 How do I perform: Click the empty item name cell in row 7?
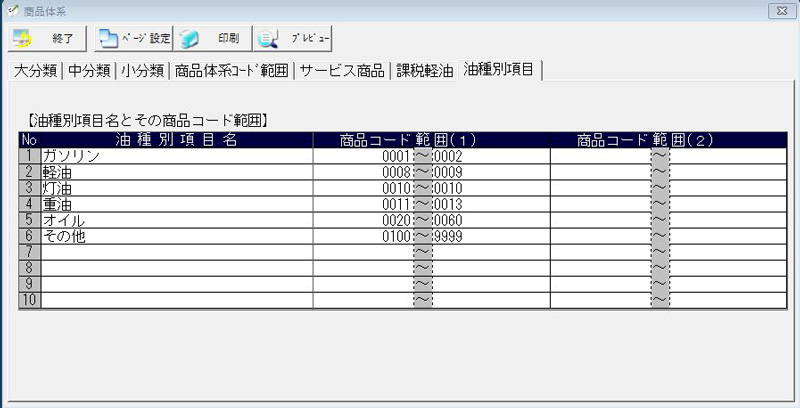tap(176, 252)
